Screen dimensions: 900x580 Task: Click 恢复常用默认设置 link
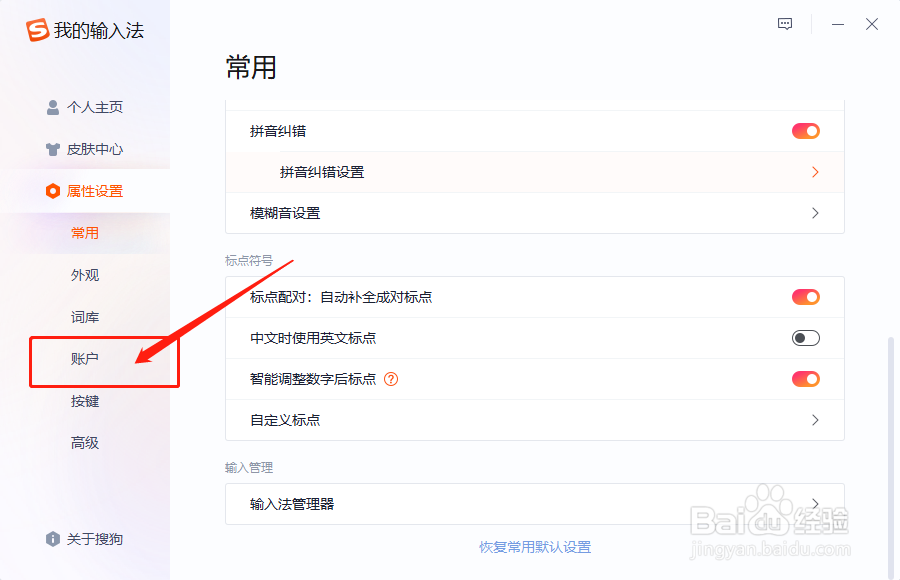click(535, 547)
